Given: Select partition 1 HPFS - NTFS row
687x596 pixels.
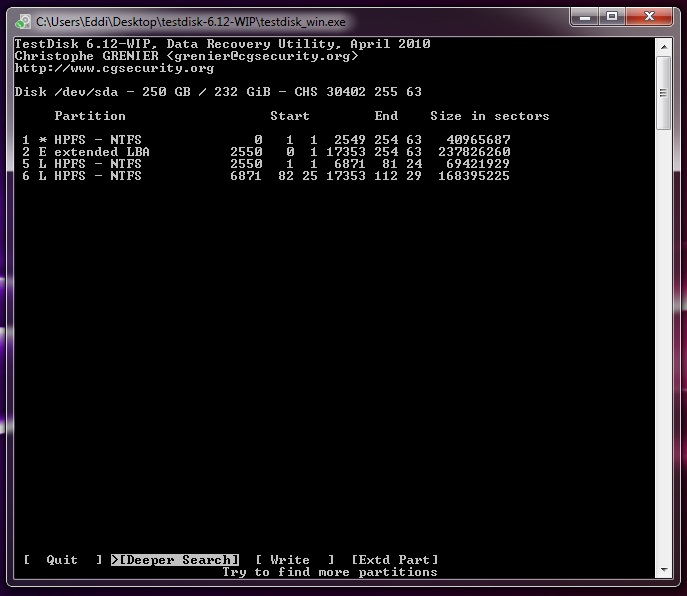Looking at the screenshot, I should coord(266,140).
